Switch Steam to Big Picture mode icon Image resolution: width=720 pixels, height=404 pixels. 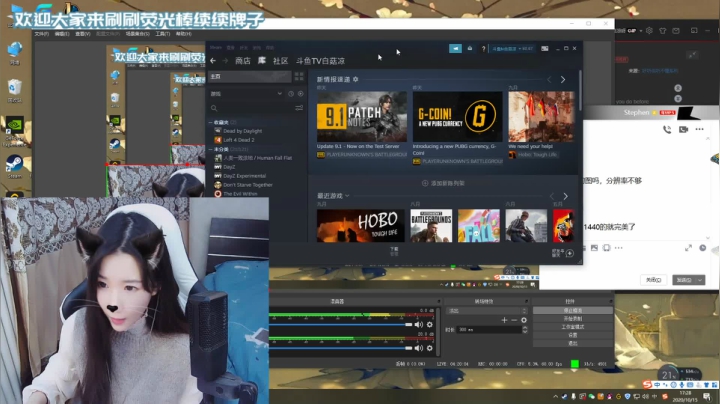pyautogui.click(x=545, y=48)
